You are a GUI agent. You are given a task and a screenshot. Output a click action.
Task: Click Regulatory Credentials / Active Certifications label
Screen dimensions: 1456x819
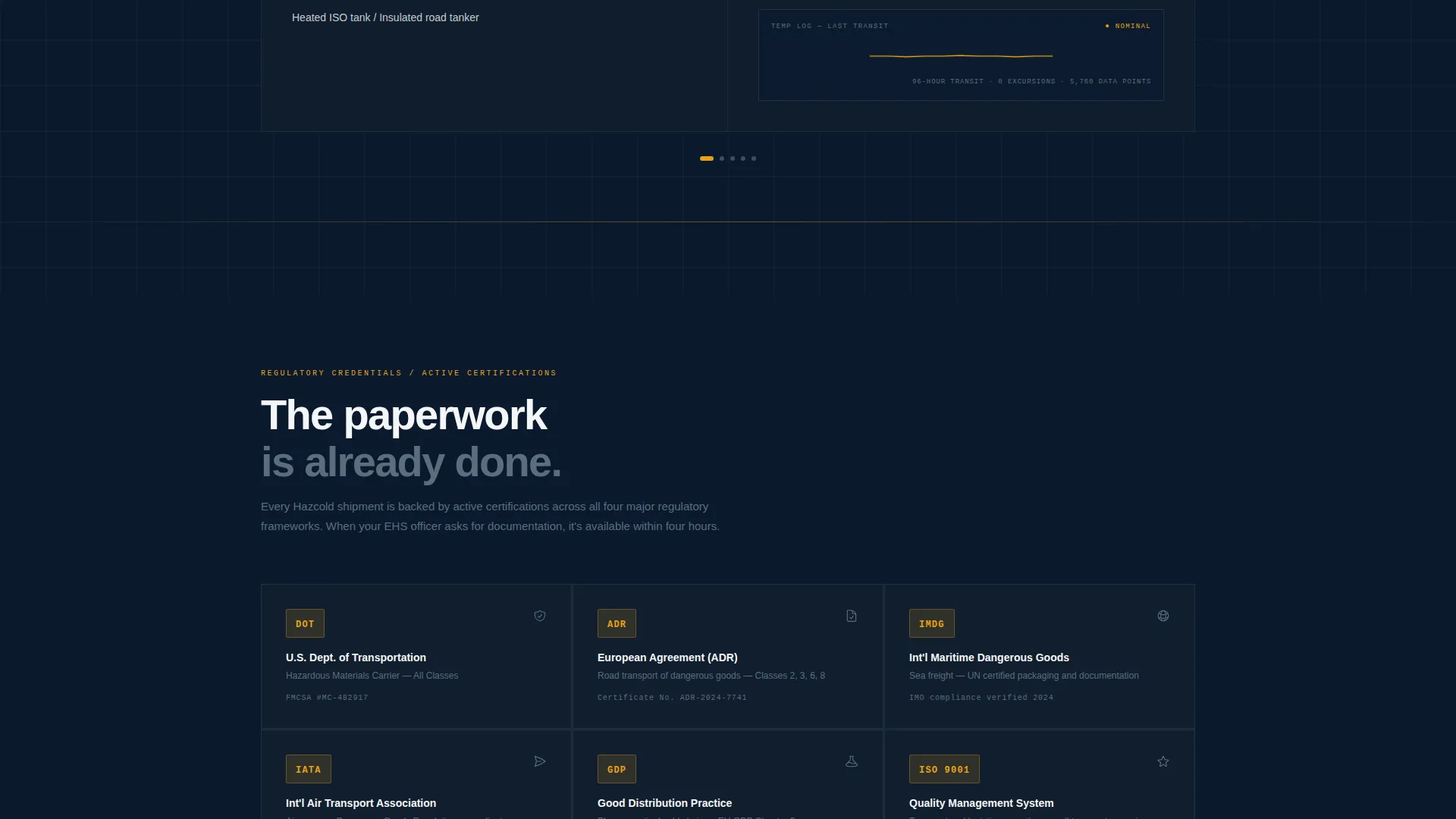[x=409, y=373]
